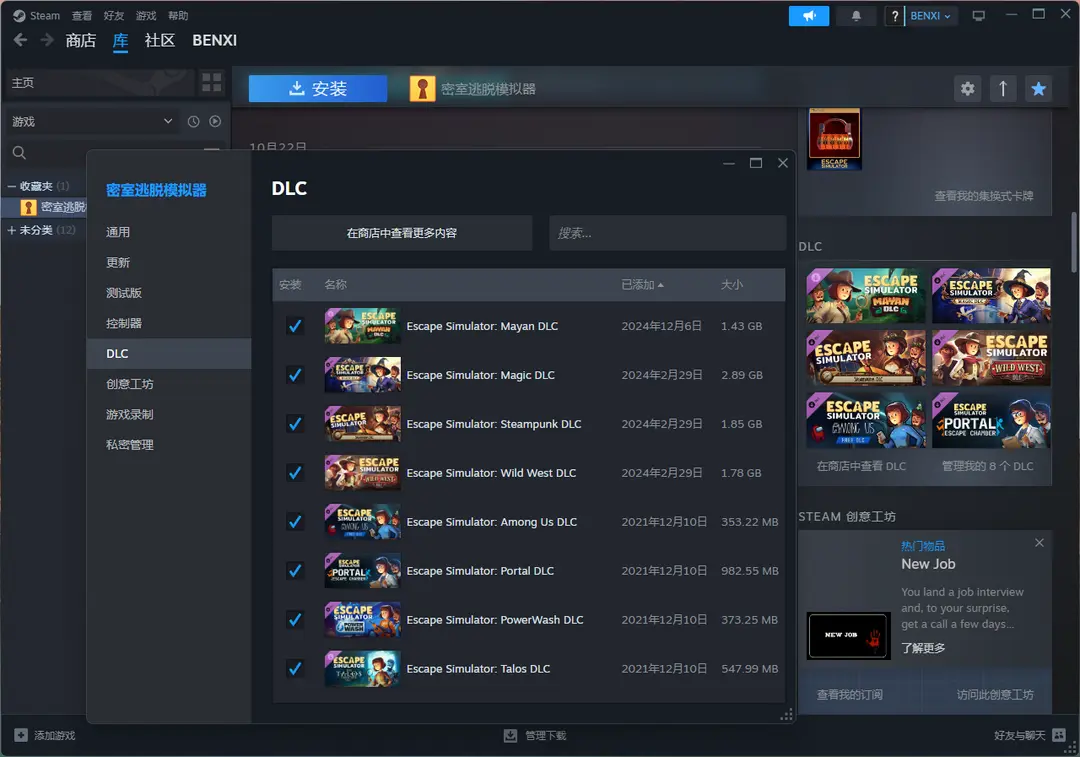Select 游戏录制 in properties sidebar
Image resolution: width=1080 pixels, height=757 pixels.
[169, 414]
